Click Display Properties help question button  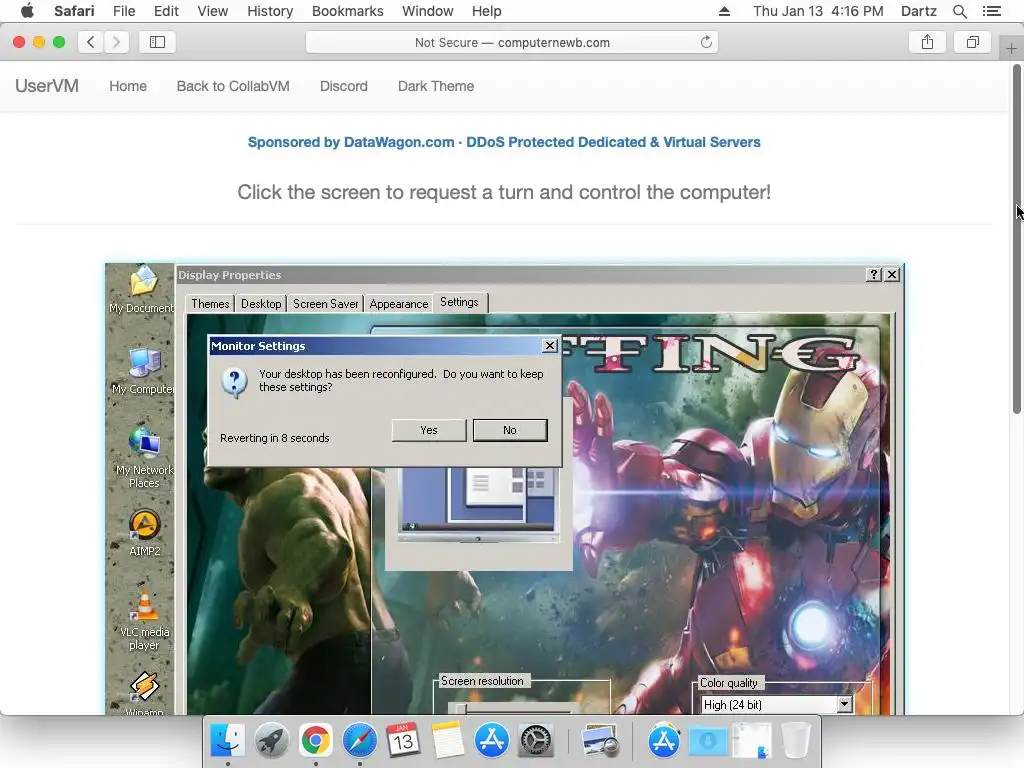point(874,275)
